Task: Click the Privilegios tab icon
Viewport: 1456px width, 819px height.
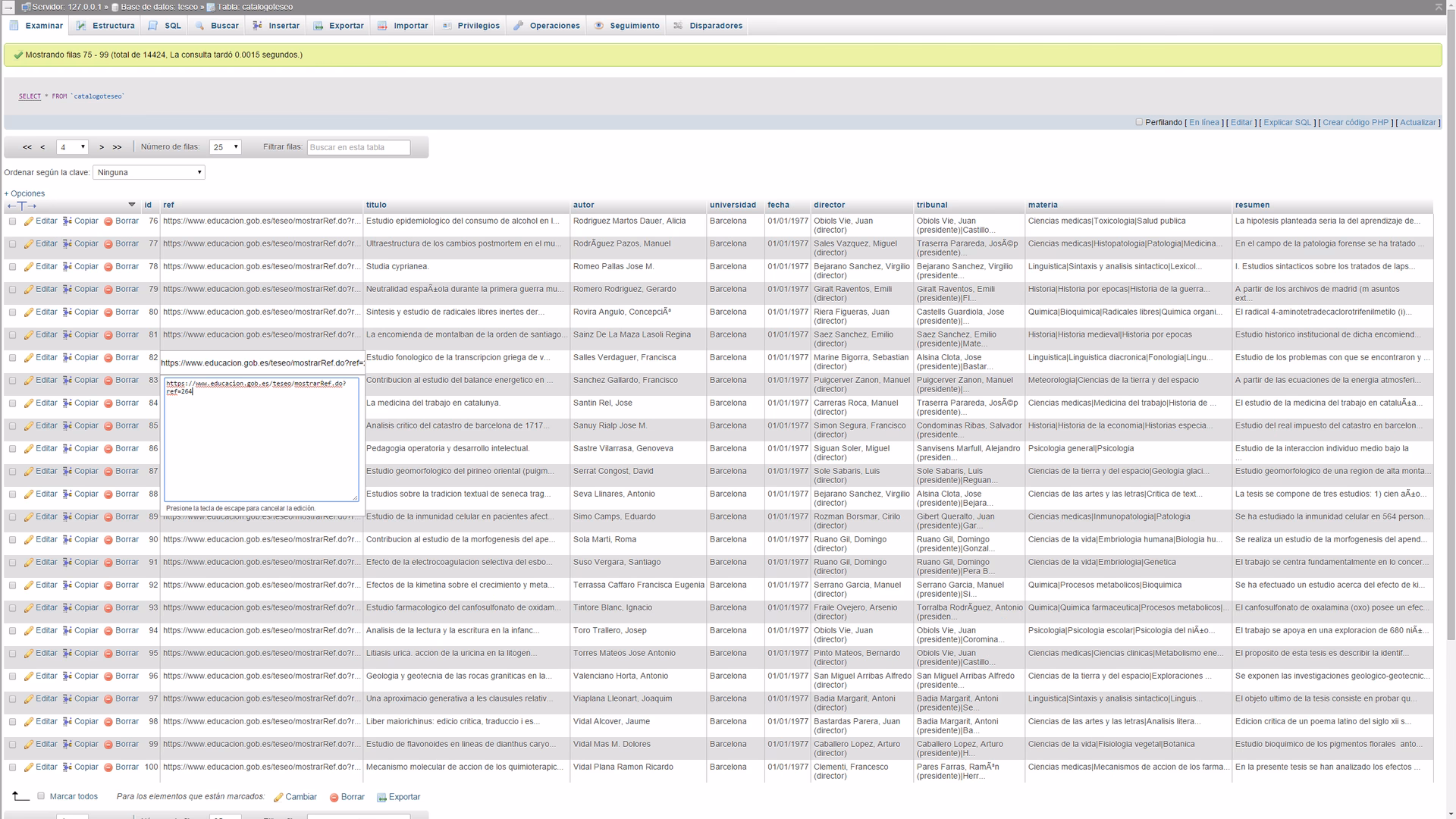Action: click(x=447, y=25)
